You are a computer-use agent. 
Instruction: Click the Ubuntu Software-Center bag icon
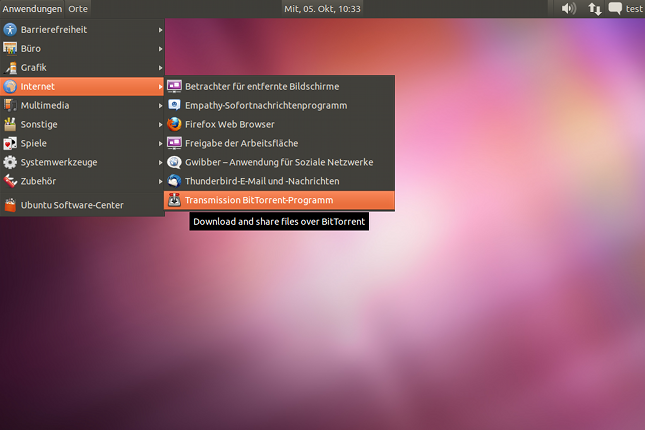coord(10,205)
